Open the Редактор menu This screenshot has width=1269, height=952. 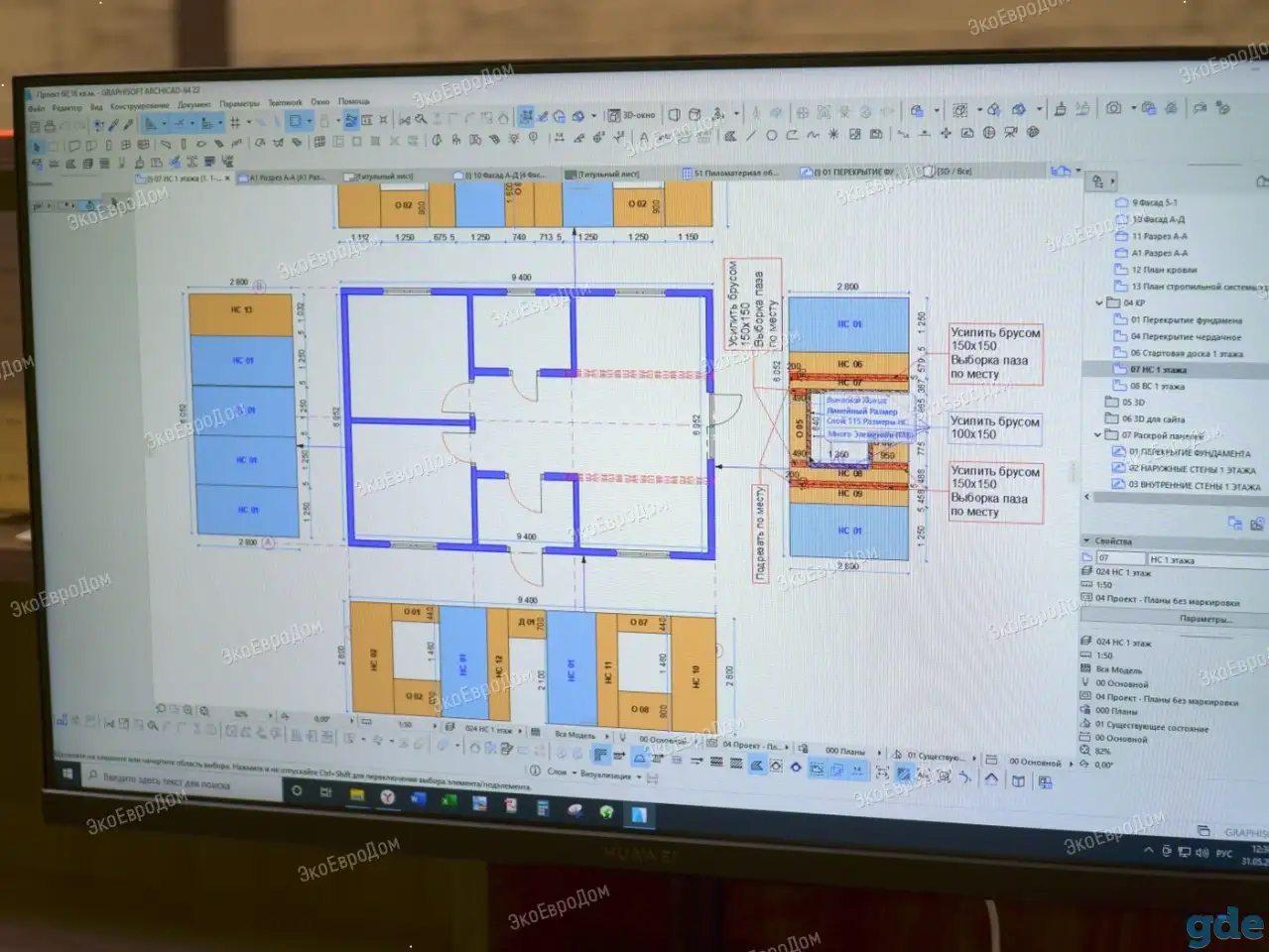[67, 107]
